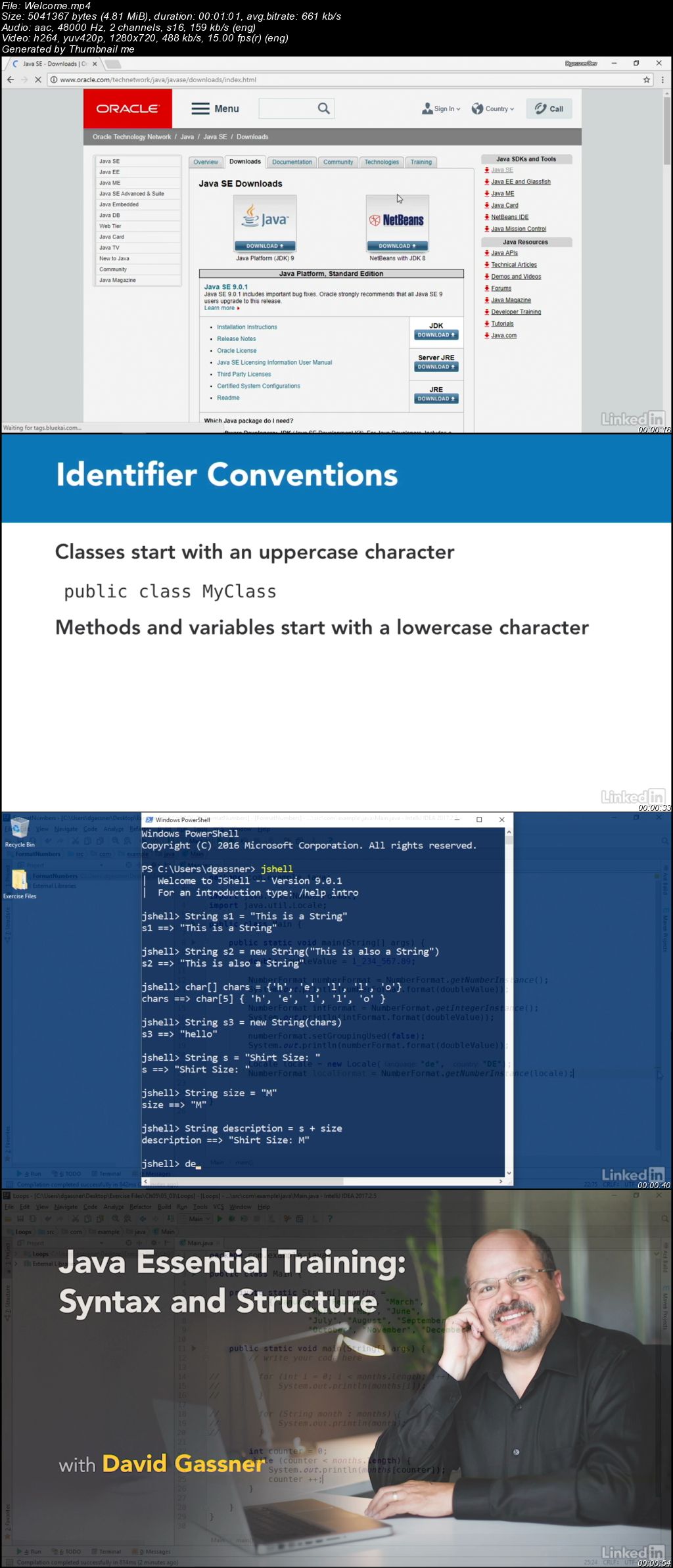Click the Run button in IntelliJ toolbar
673x1568 pixels.
tap(220, 1218)
